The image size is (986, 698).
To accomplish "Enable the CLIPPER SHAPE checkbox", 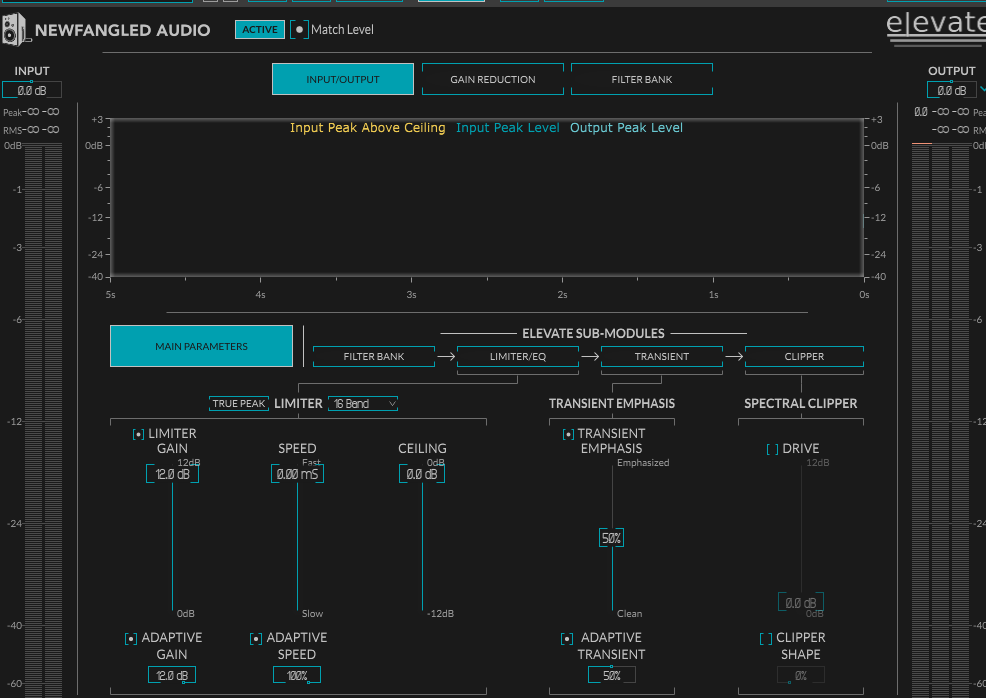I will pyautogui.click(x=766, y=639).
